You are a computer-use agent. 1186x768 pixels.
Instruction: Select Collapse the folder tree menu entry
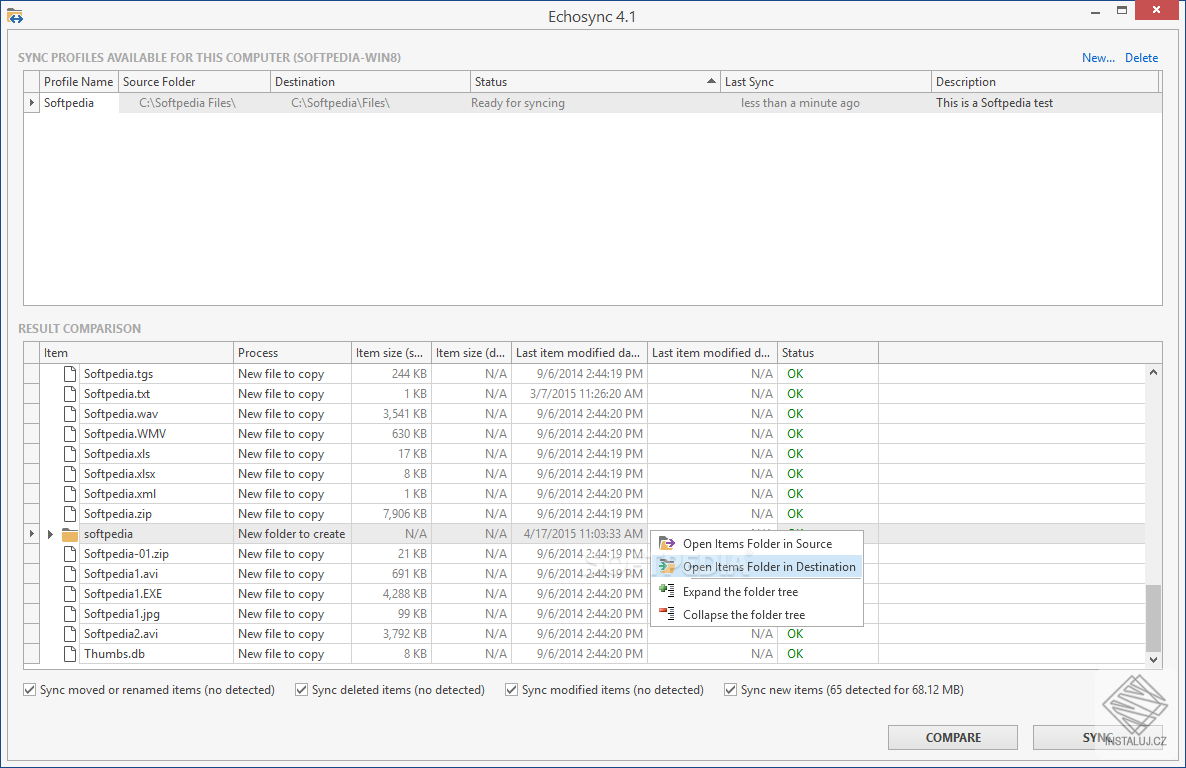tap(756, 614)
